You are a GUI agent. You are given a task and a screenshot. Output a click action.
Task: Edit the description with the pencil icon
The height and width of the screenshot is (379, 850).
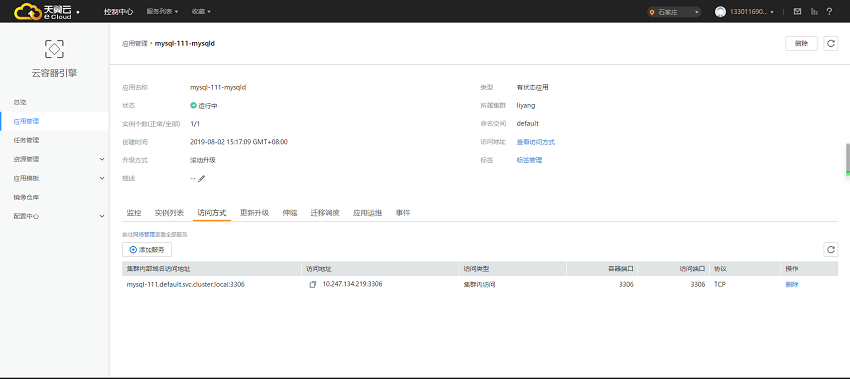point(202,178)
